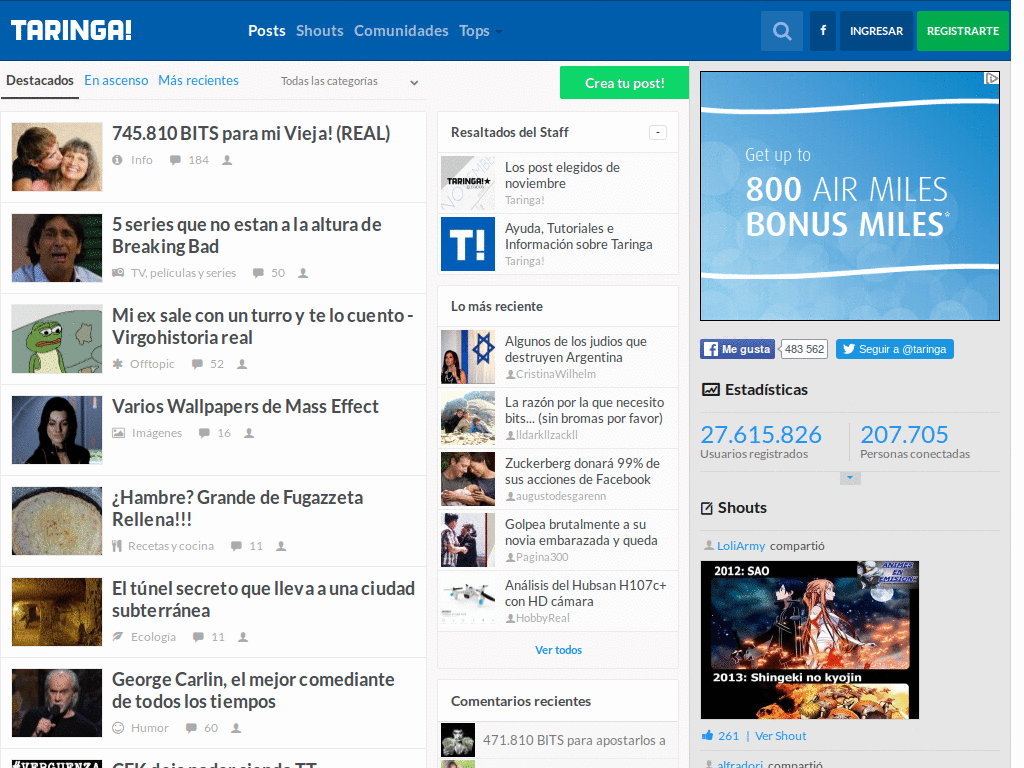The width and height of the screenshot is (1024, 768).
Task: Collapse the Resaltados del Staff panel
Action: [x=658, y=133]
